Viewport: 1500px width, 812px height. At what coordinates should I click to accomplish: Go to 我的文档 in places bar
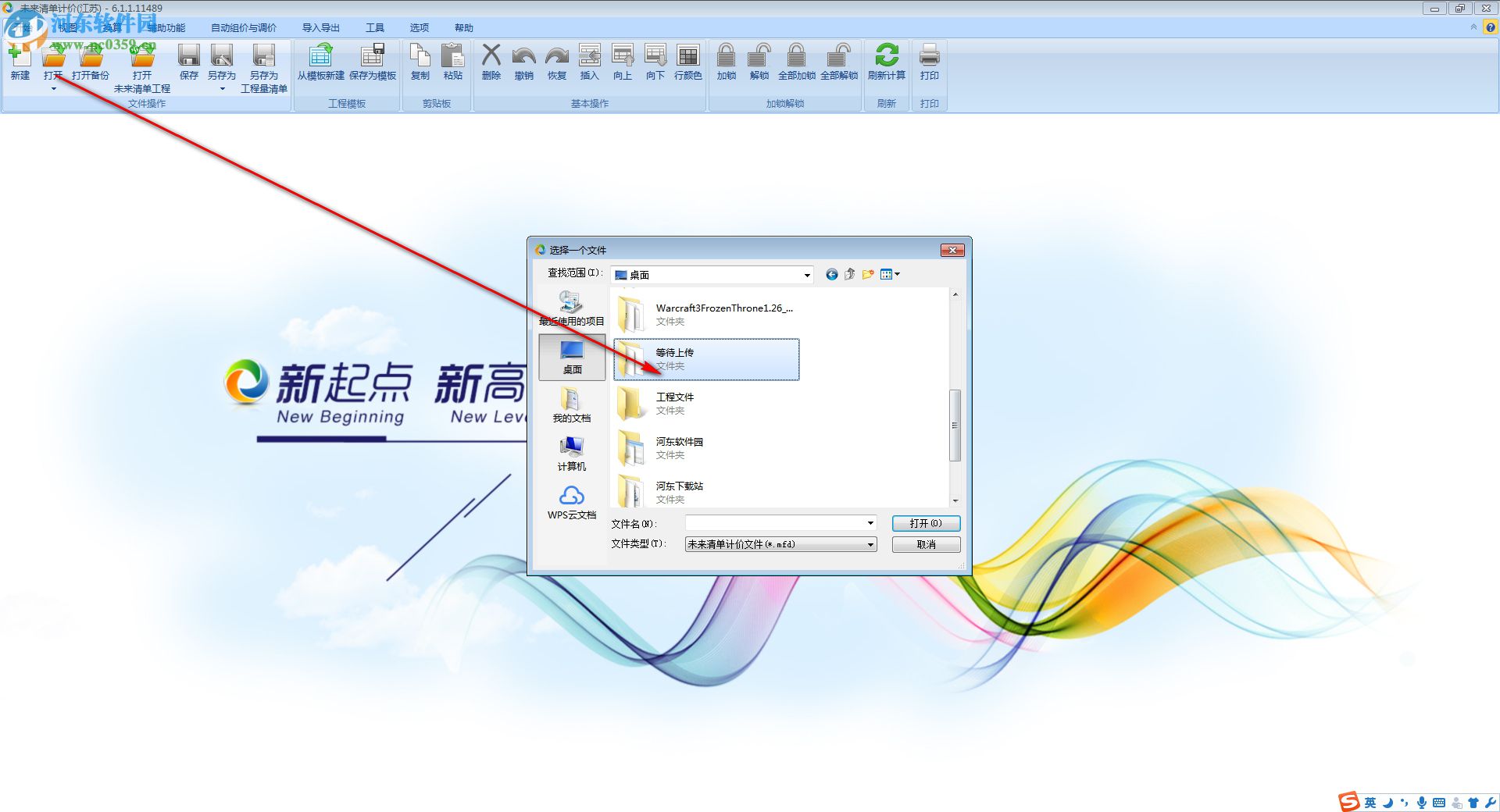(x=572, y=405)
